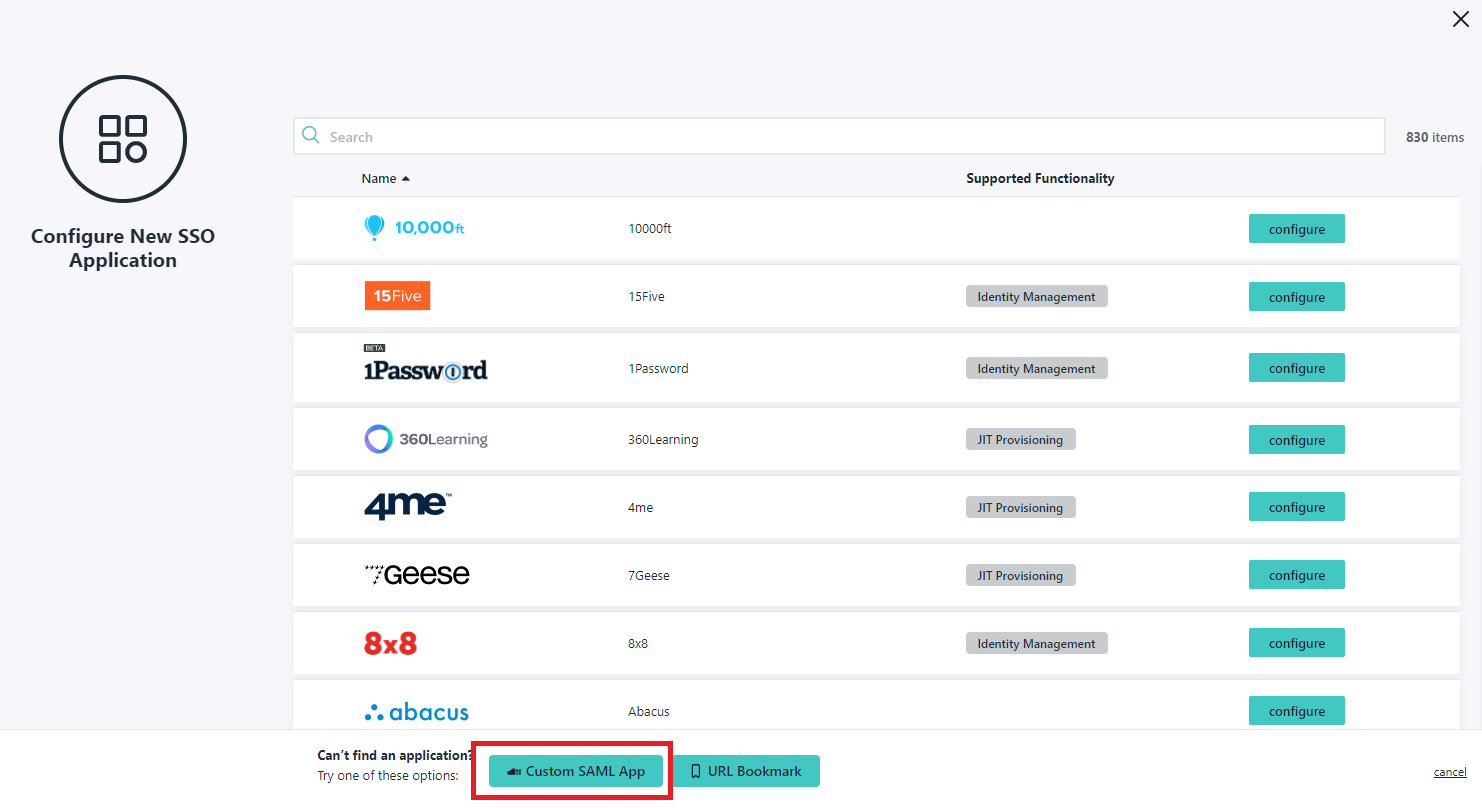The image size is (1482, 808).
Task: Select the 7Geese logo
Action: [417, 574]
